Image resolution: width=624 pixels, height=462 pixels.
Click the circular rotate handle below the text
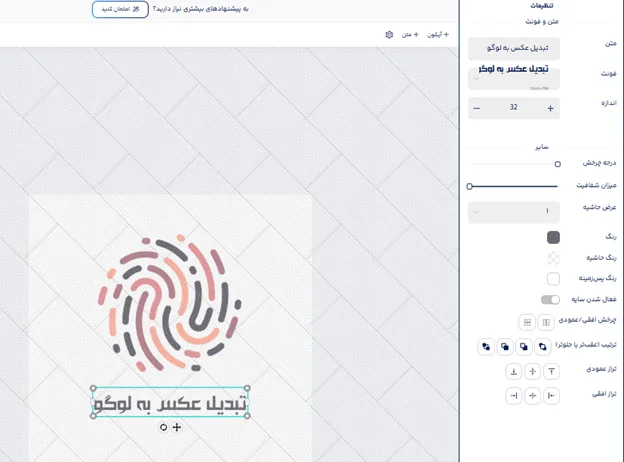click(163, 427)
